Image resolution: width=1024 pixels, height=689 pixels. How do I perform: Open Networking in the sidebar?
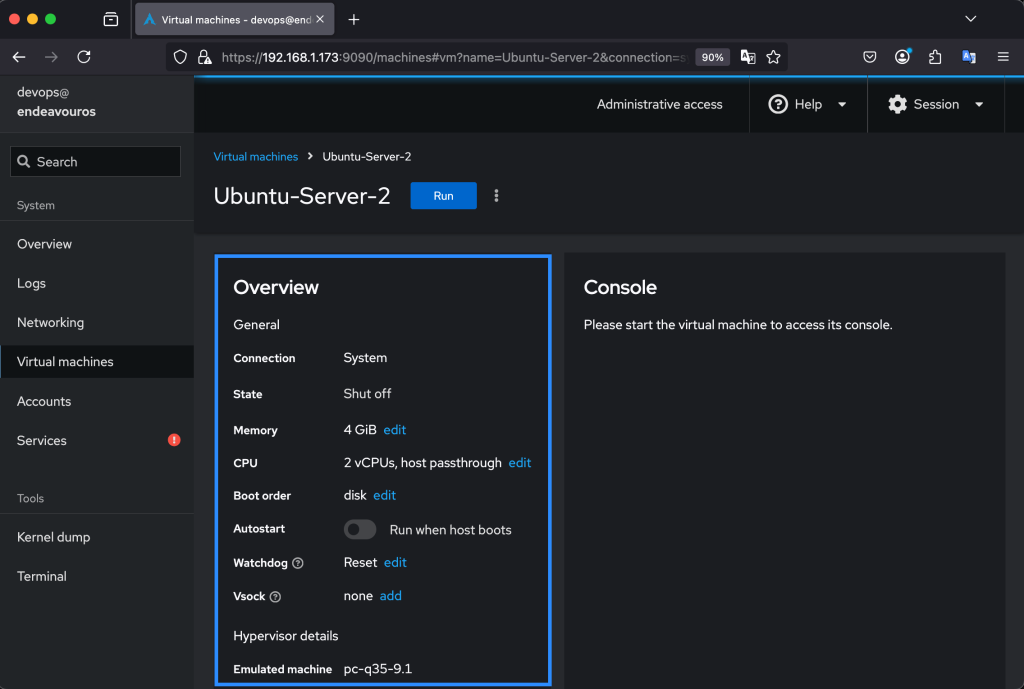pyautogui.click(x=50, y=322)
